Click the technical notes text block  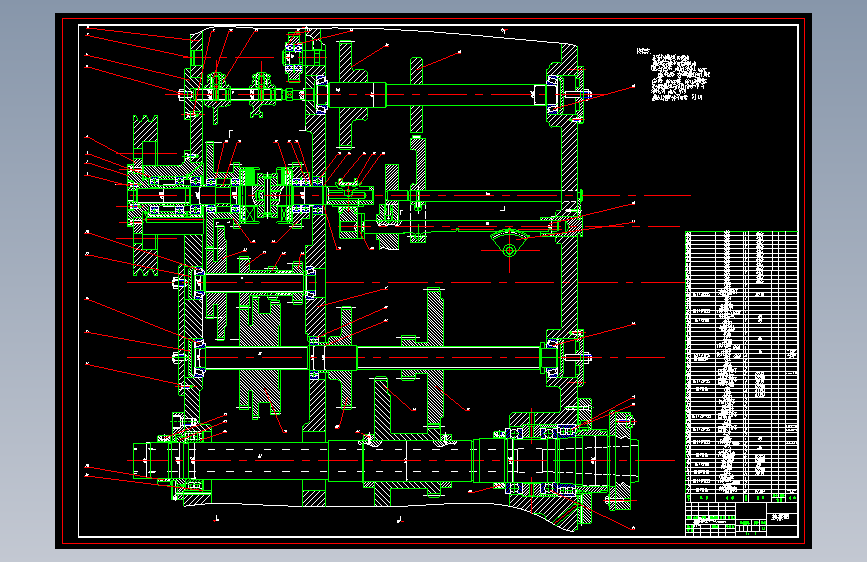pos(678,77)
